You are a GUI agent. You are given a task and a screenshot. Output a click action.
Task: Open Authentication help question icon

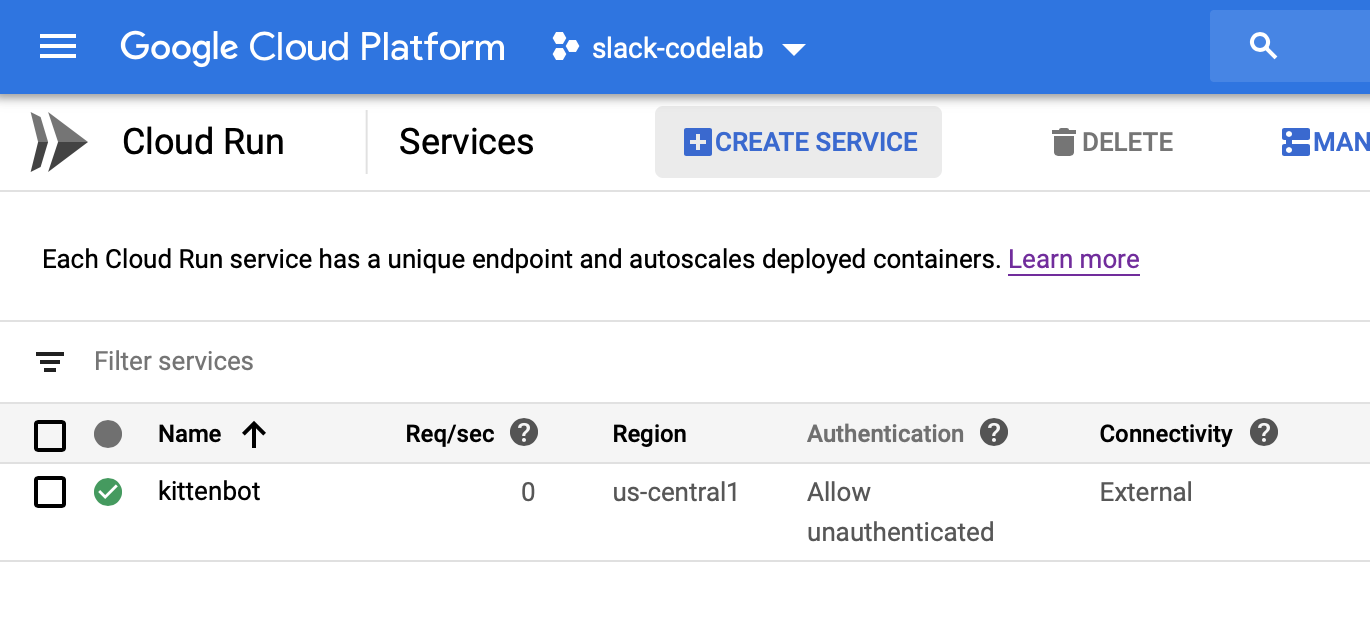pyautogui.click(x=993, y=433)
